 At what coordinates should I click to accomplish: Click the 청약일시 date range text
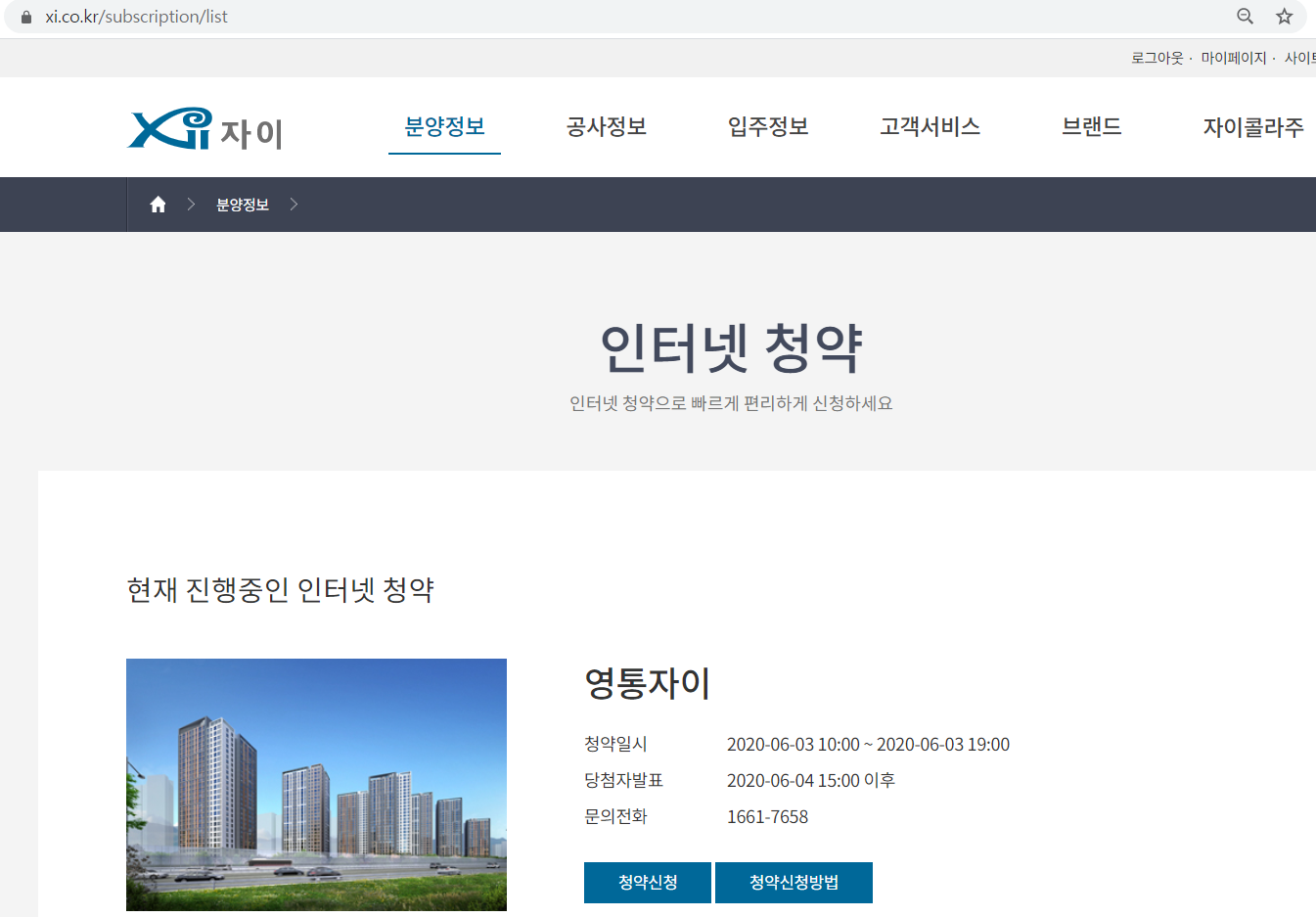pos(868,745)
